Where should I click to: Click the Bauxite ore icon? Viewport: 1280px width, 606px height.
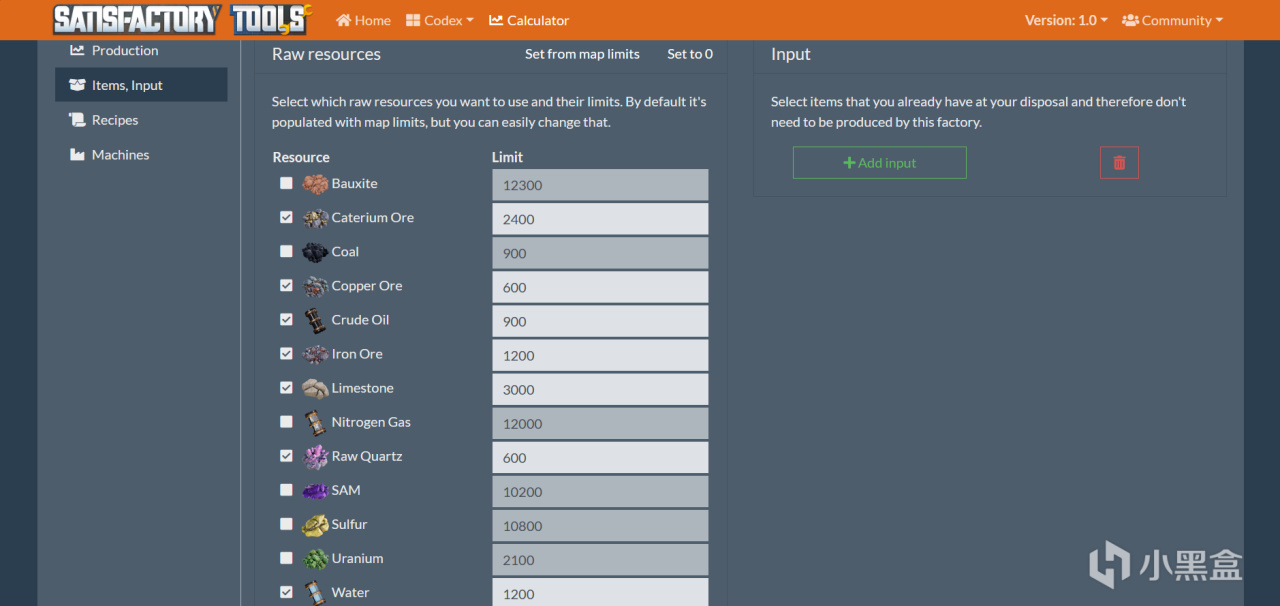315,184
